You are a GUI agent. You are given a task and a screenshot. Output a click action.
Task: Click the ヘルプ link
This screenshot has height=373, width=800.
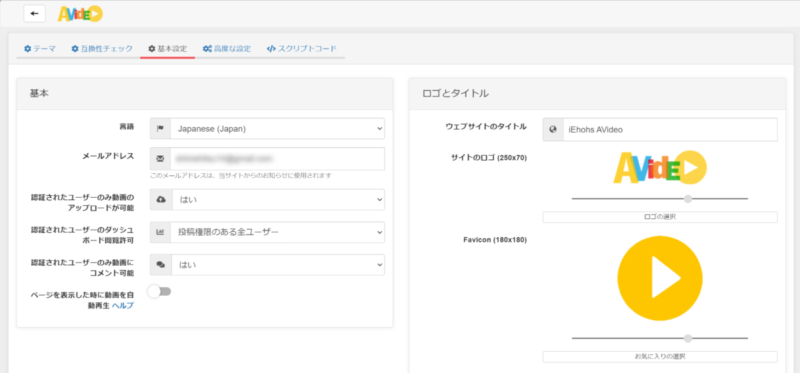[122, 305]
